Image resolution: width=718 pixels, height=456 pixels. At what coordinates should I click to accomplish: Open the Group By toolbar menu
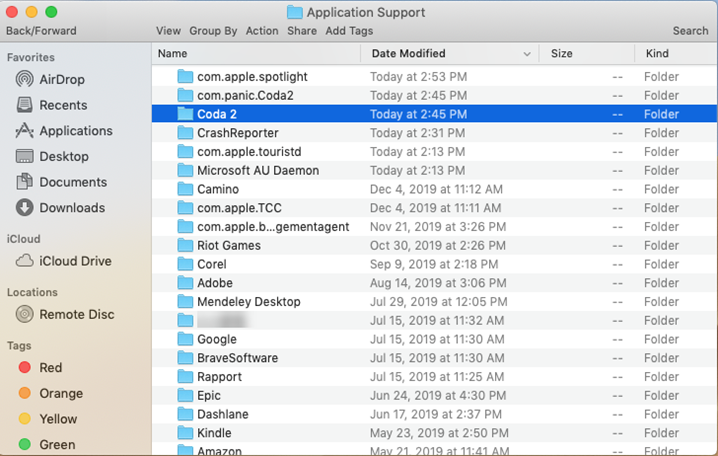[213, 31]
